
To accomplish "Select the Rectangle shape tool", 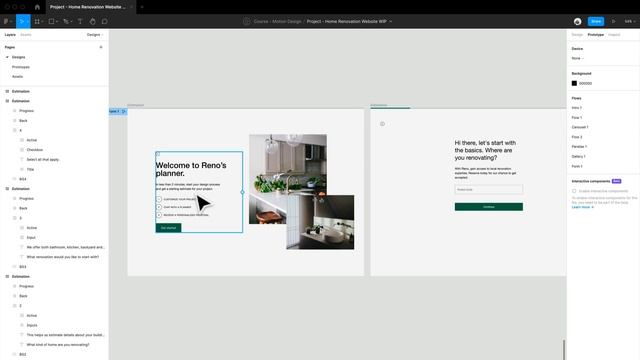I will pos(51,21).
